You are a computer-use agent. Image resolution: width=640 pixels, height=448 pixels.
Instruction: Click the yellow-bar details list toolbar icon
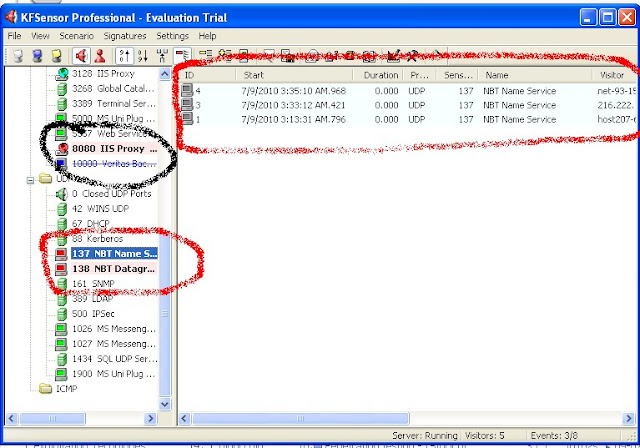pyautogui.click(x=205, y=55)
